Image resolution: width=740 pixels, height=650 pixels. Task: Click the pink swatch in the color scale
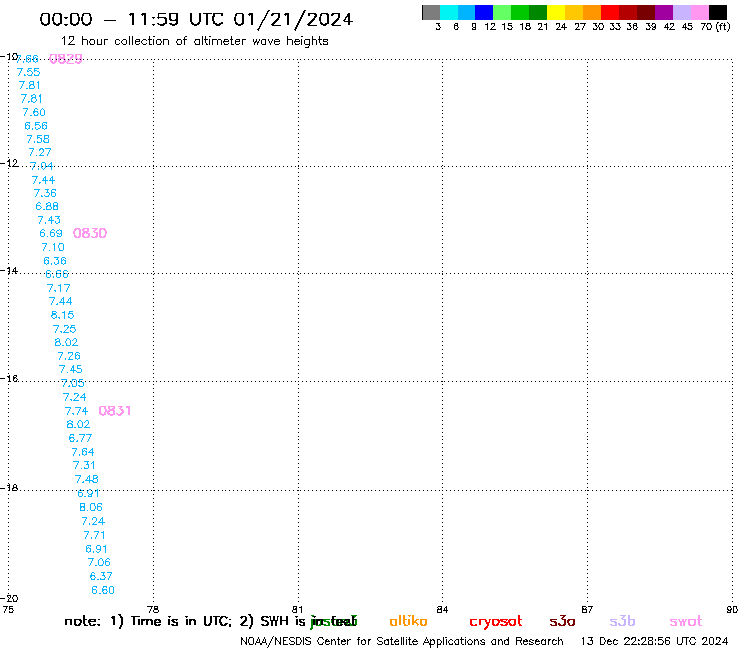(x=700, y=12)
